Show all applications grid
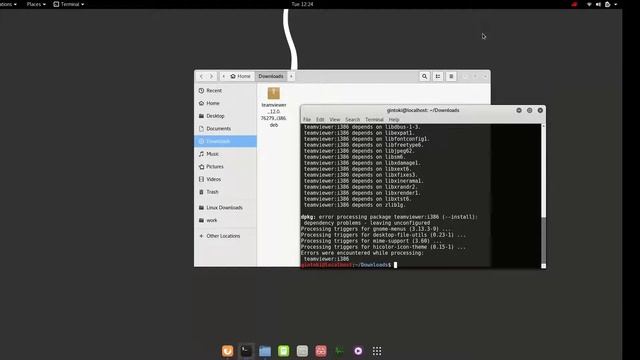 [377, 351]
